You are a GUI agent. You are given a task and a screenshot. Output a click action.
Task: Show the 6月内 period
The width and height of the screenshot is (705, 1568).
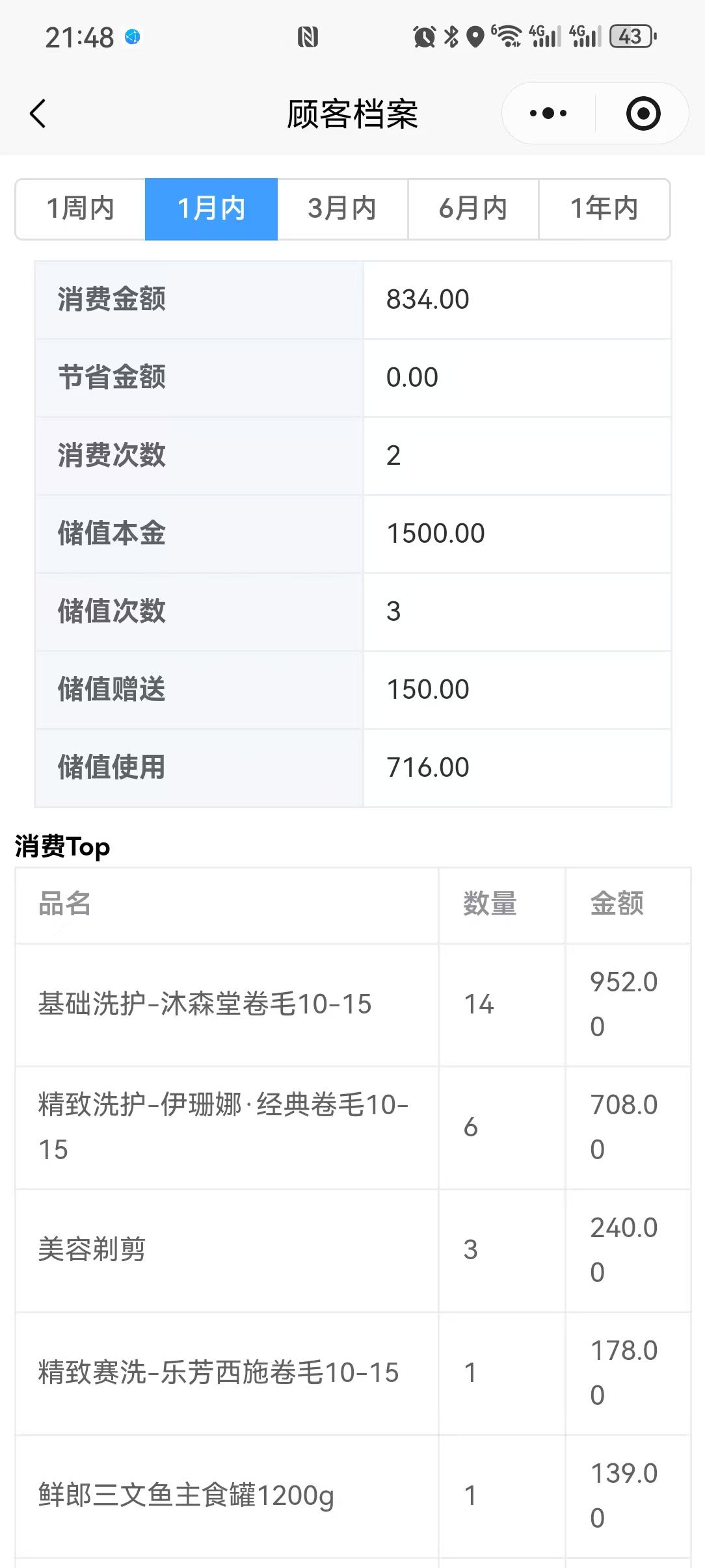473,209
